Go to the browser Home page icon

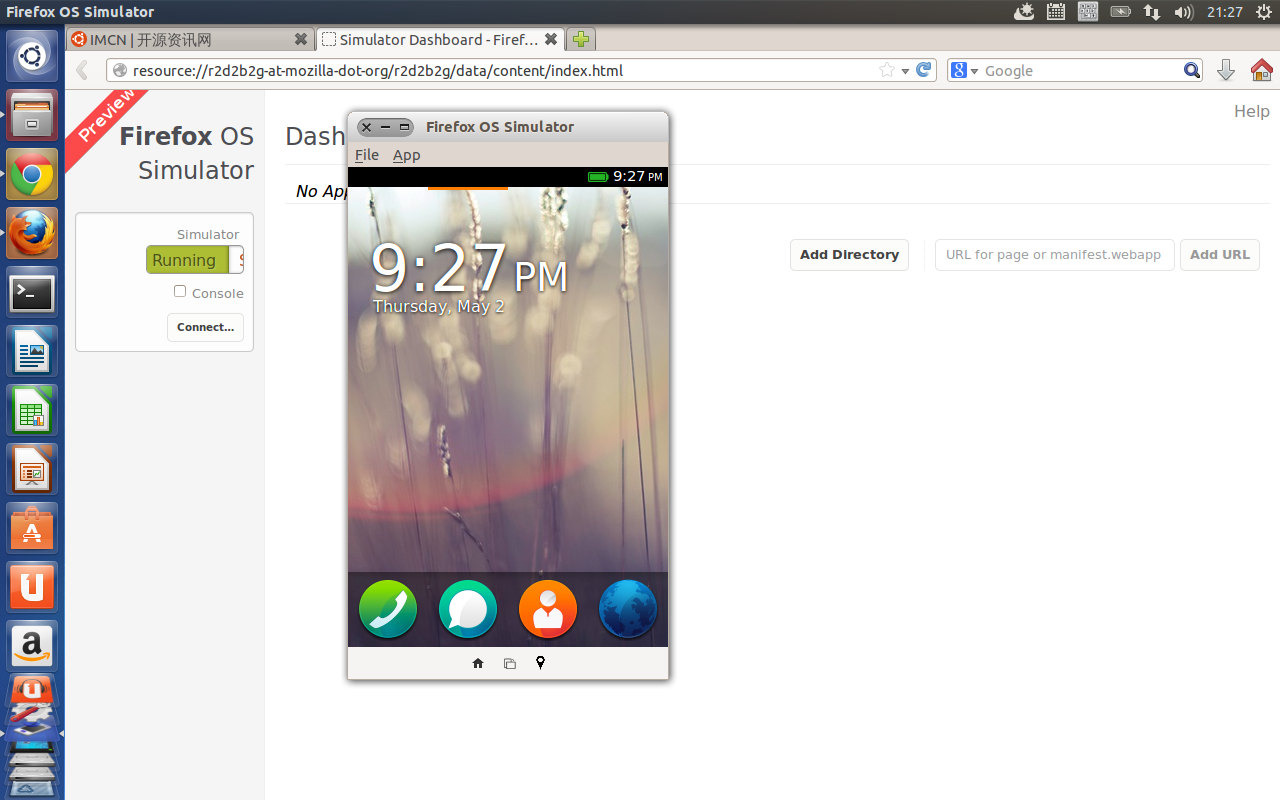point(1261,70)
